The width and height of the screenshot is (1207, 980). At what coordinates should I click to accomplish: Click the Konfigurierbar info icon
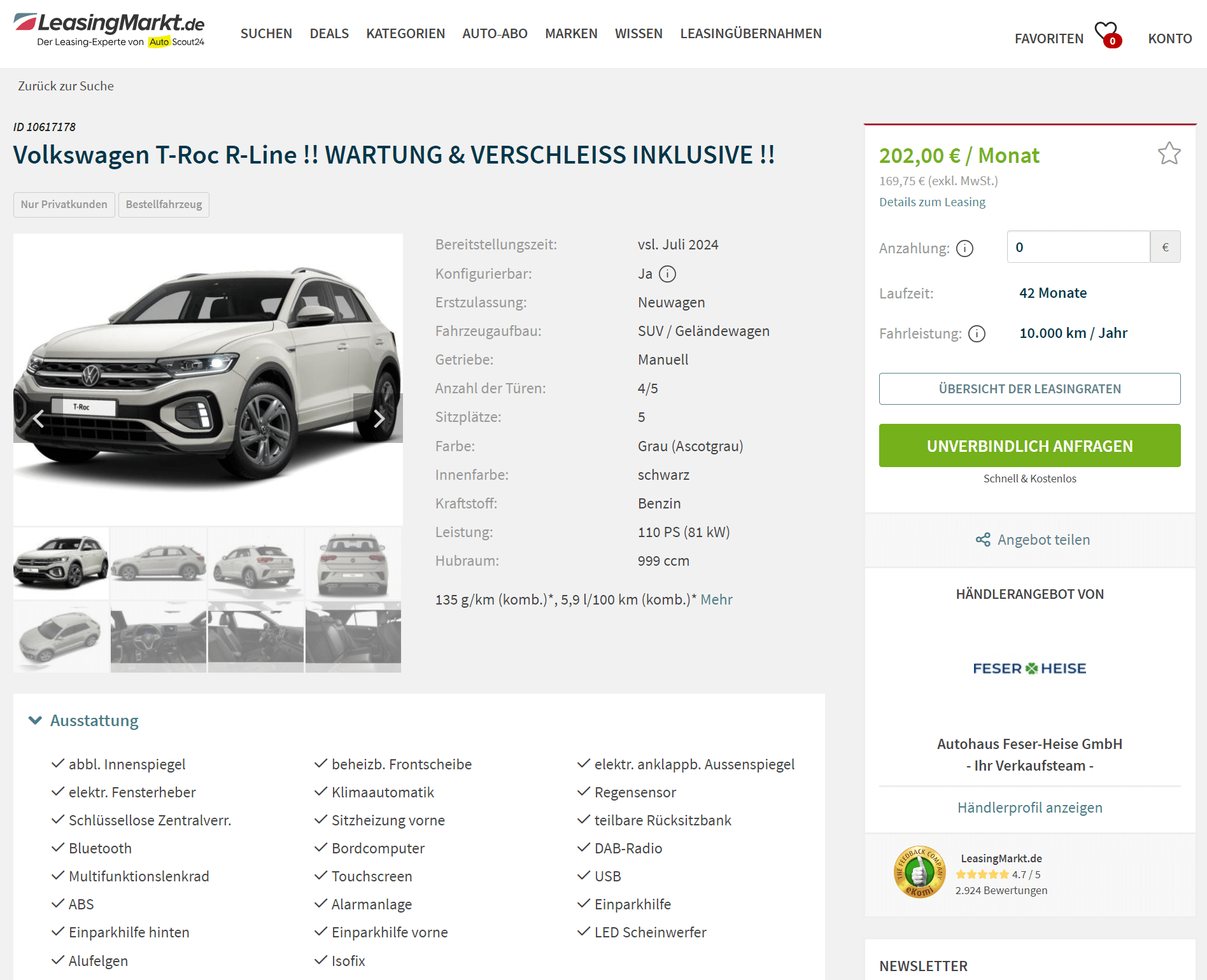pos(667,274)
